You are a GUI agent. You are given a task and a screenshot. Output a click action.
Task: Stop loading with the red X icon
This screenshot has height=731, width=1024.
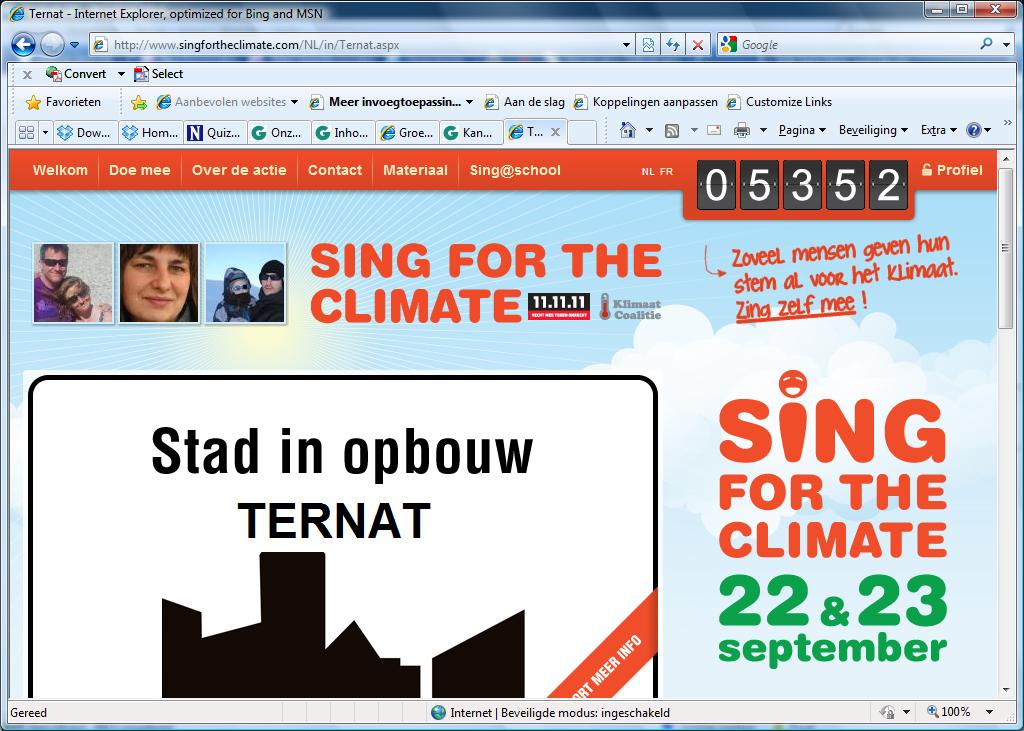click(x=697, y=45)
